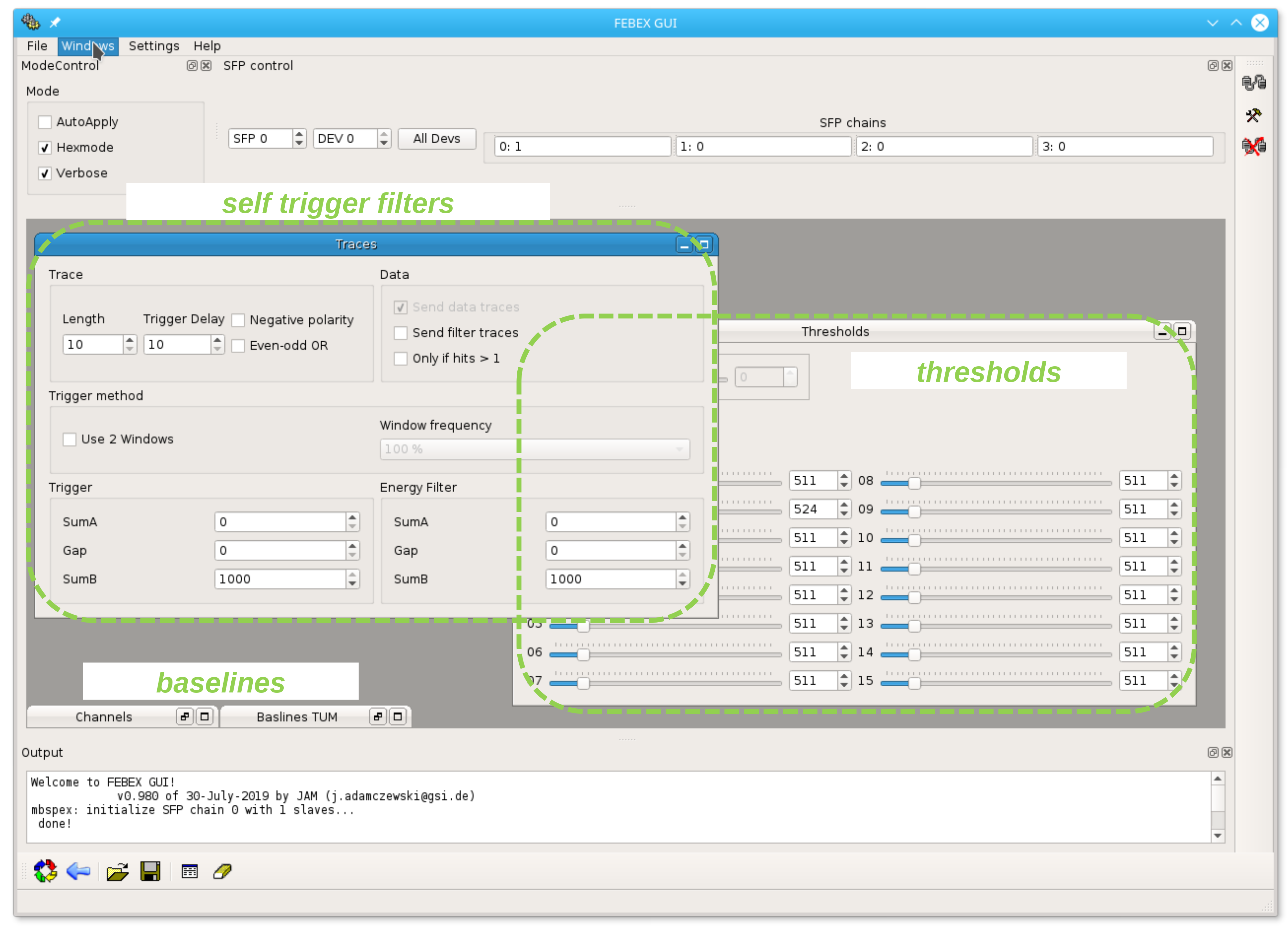Click the blue left arrow apply icon
1288x929 pixels.
point(78,870)
